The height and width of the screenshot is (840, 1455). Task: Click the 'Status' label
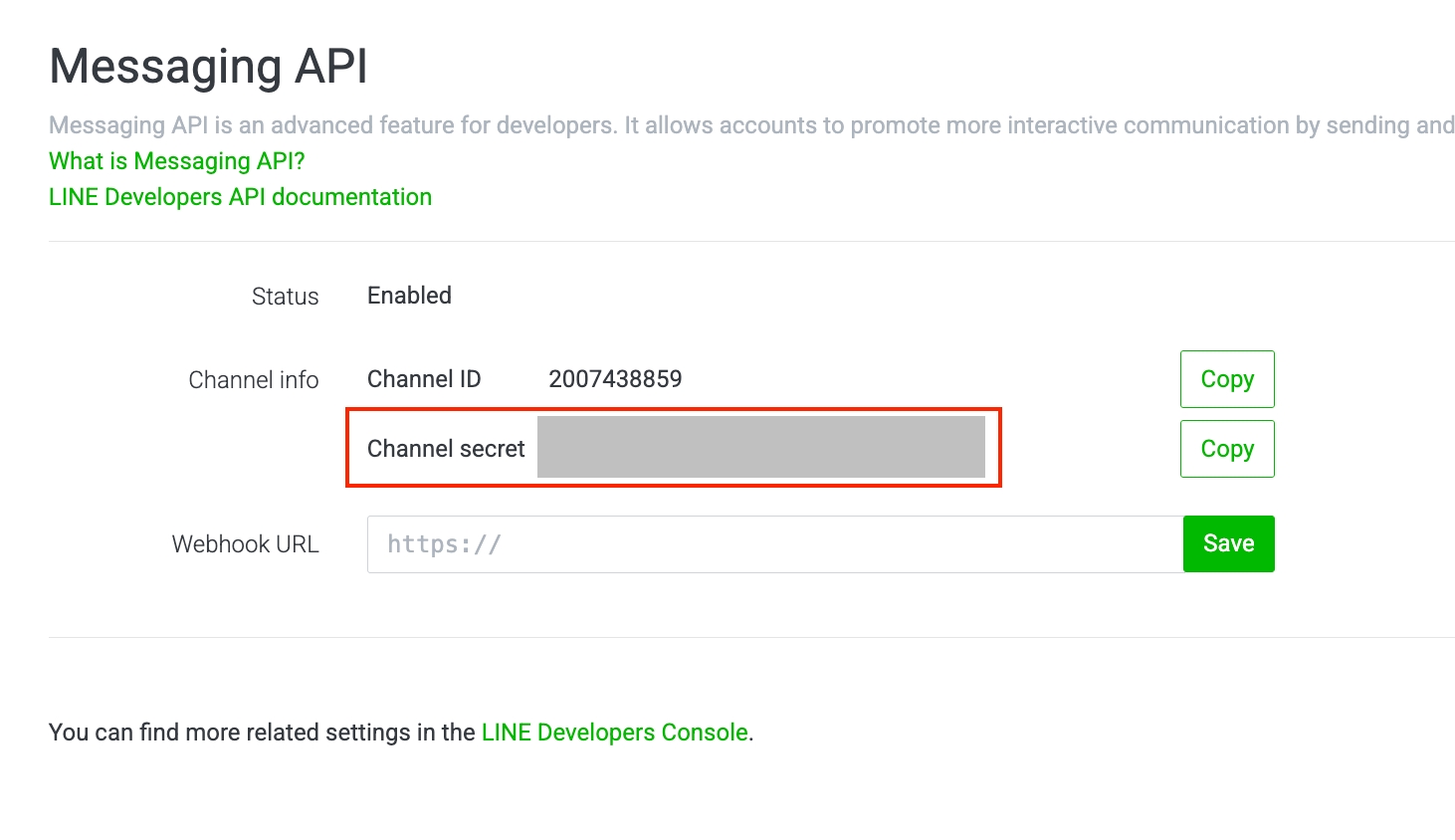[x=285, y=297]
